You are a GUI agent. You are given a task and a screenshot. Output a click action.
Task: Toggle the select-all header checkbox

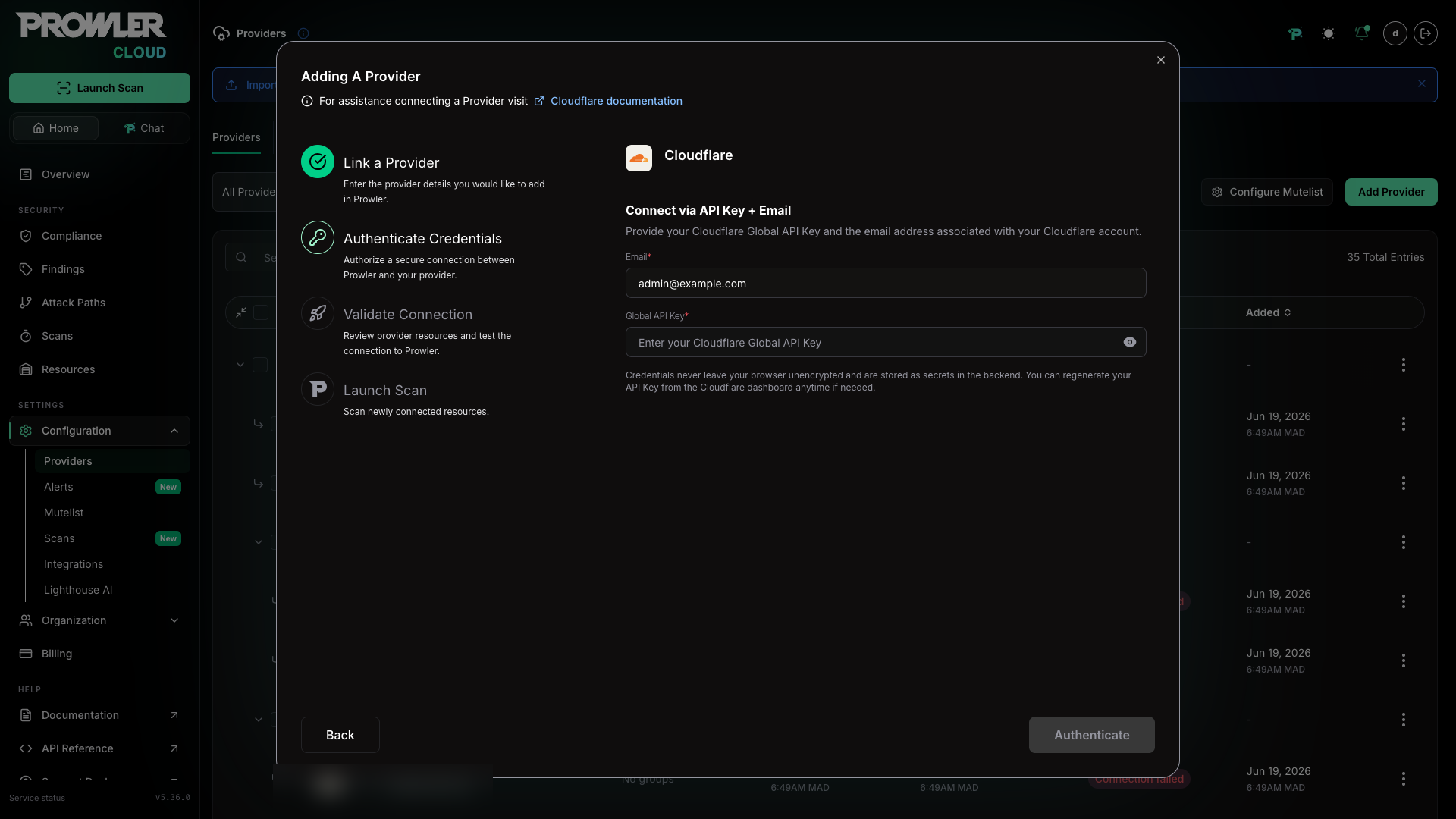(x=261, y=312)
